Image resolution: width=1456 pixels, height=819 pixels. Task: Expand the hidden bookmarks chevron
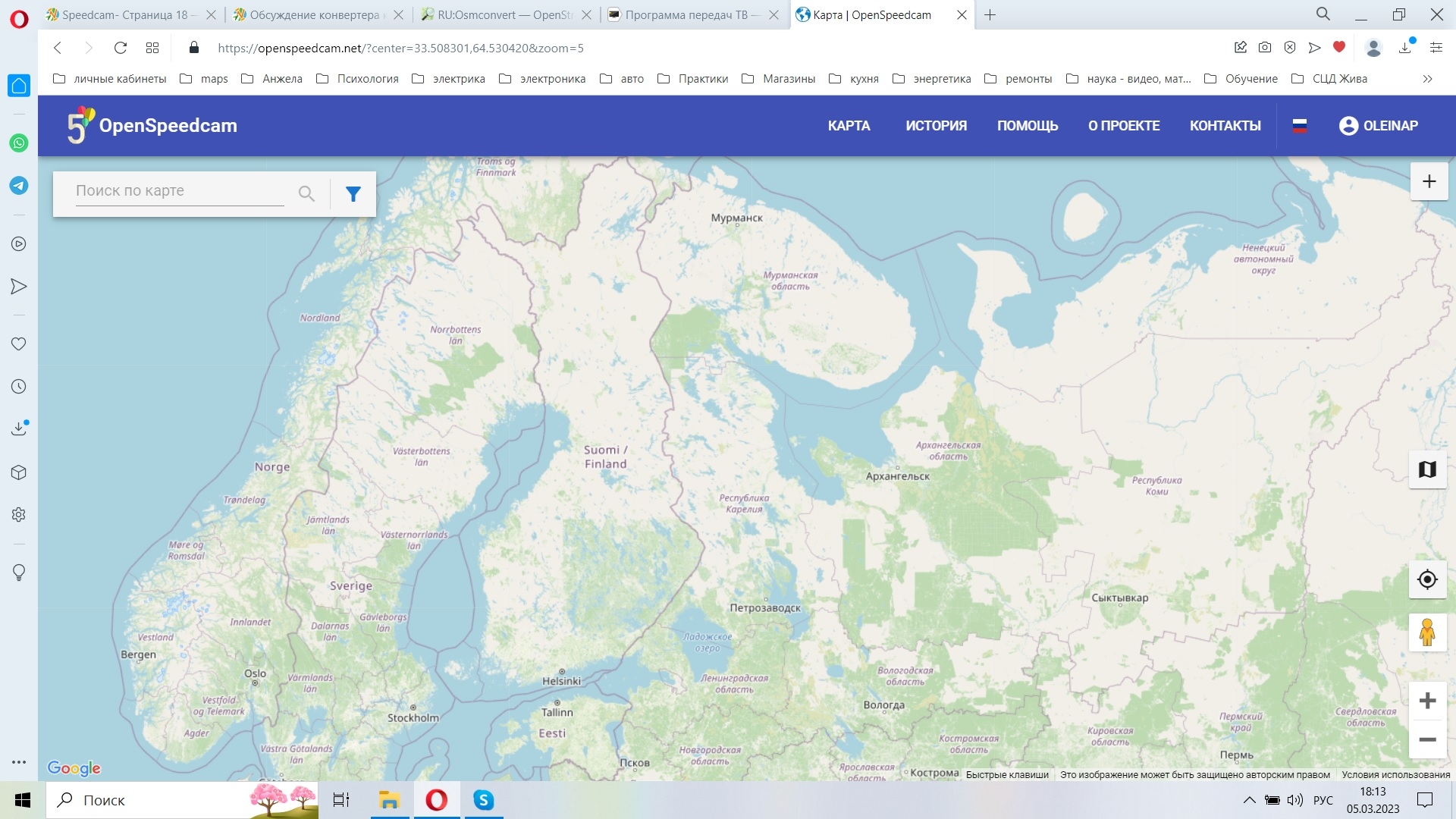[1427, 79]
